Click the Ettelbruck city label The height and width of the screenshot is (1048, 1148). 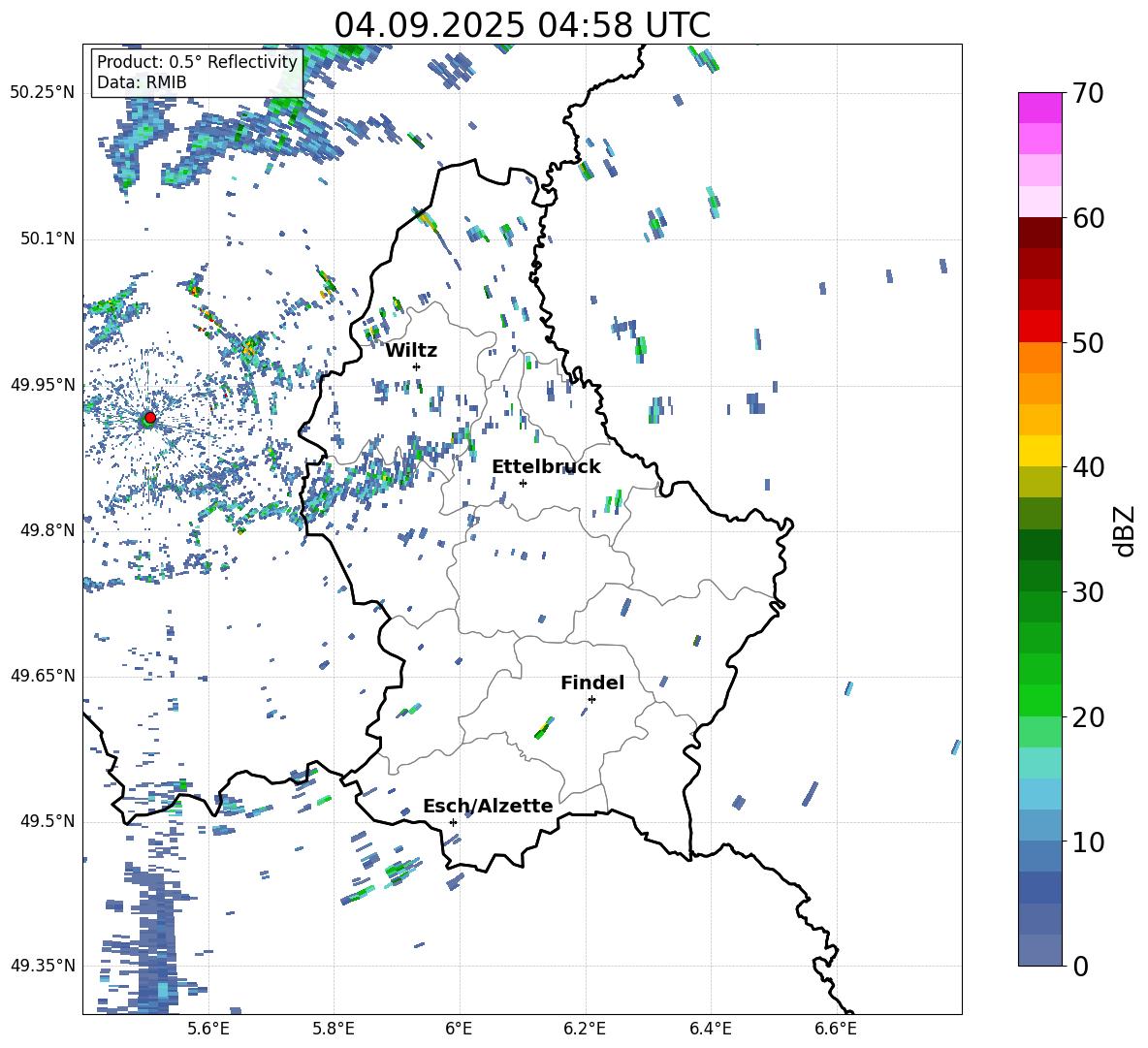[x=546, y=467]
